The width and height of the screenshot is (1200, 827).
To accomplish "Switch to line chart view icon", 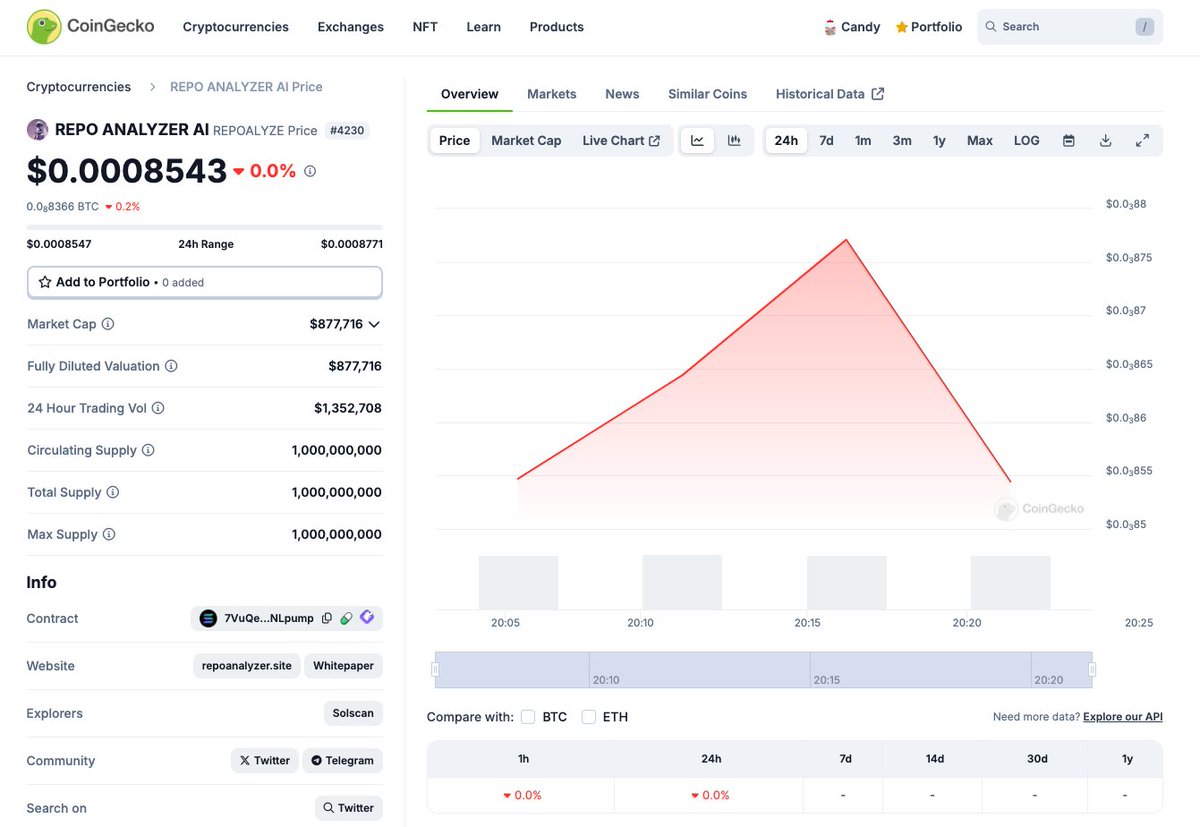I will [x=697, y=141].
